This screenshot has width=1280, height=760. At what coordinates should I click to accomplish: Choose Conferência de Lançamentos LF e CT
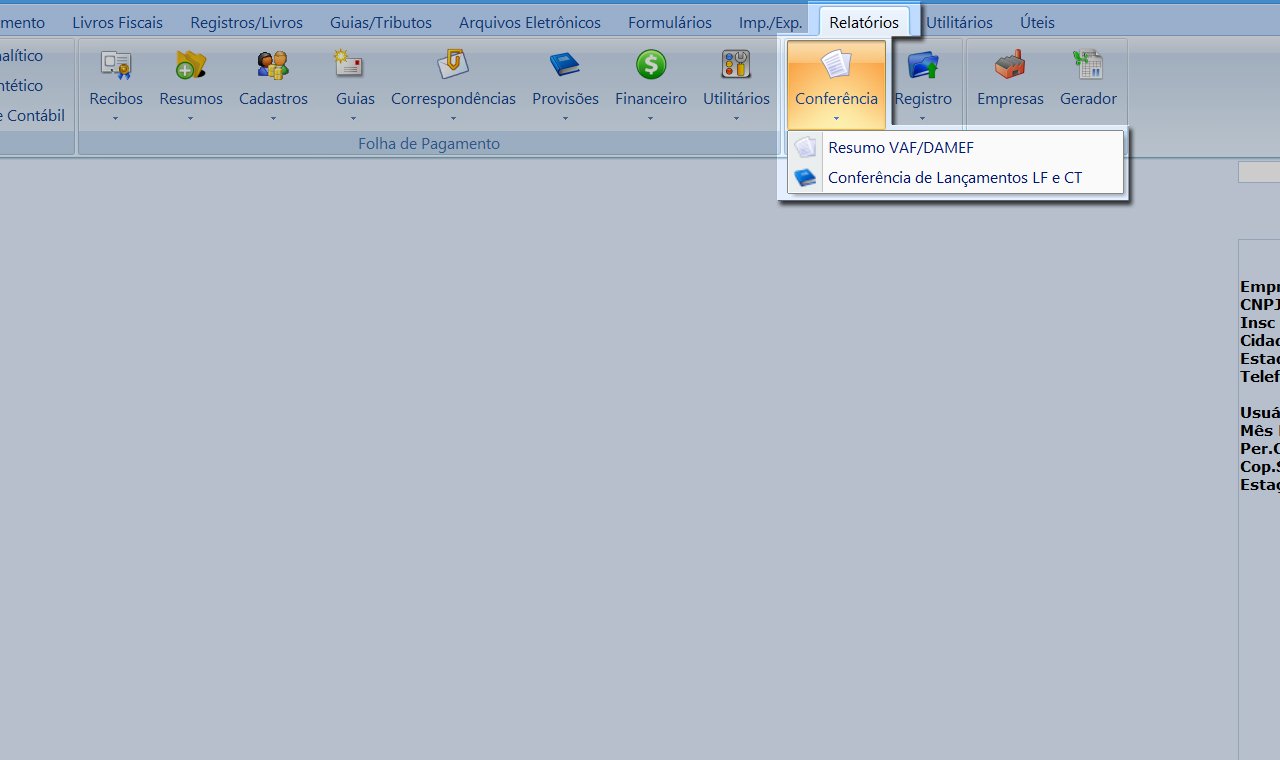click(954, 178)
